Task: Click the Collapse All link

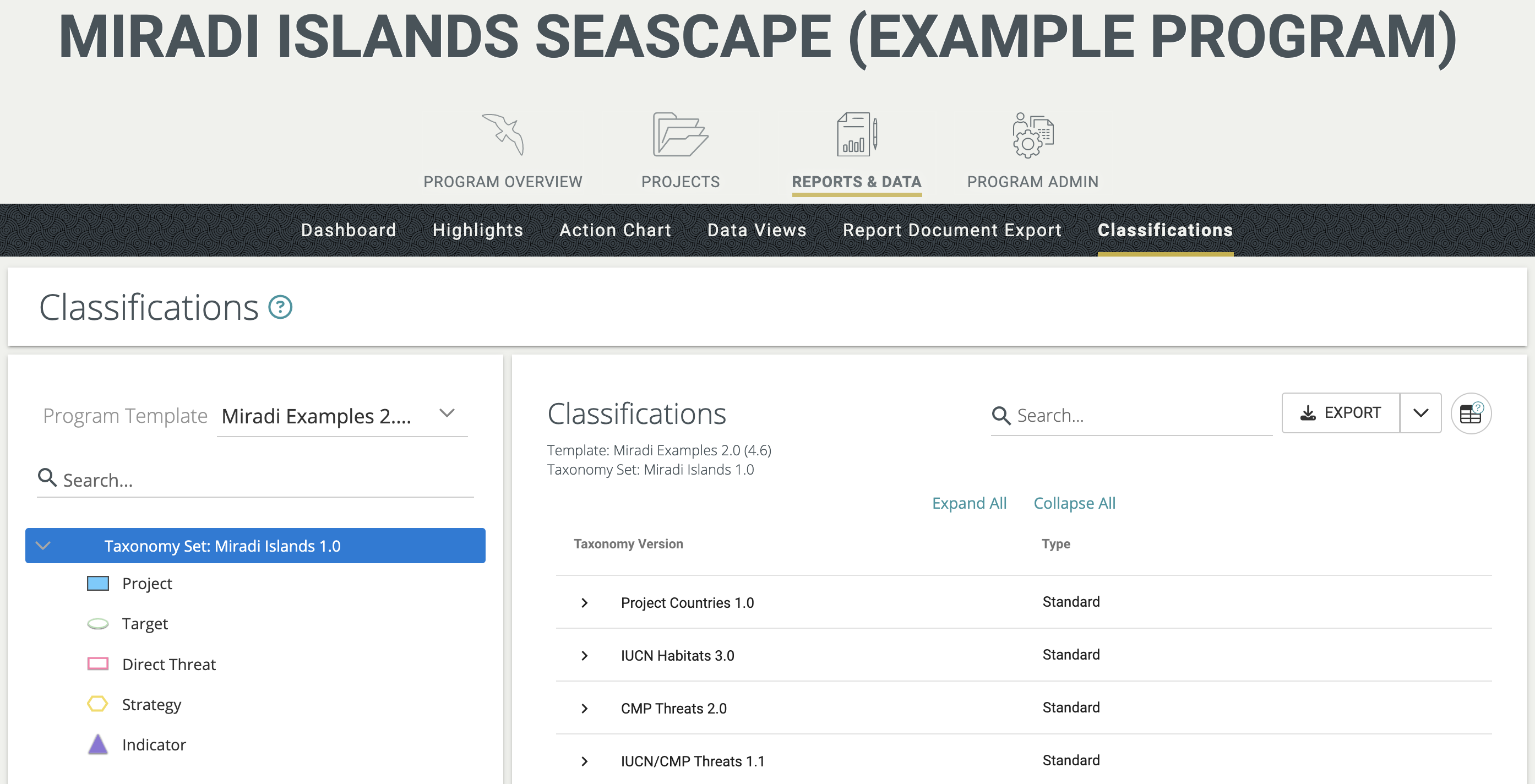Action: click(x=1074, y=503)
